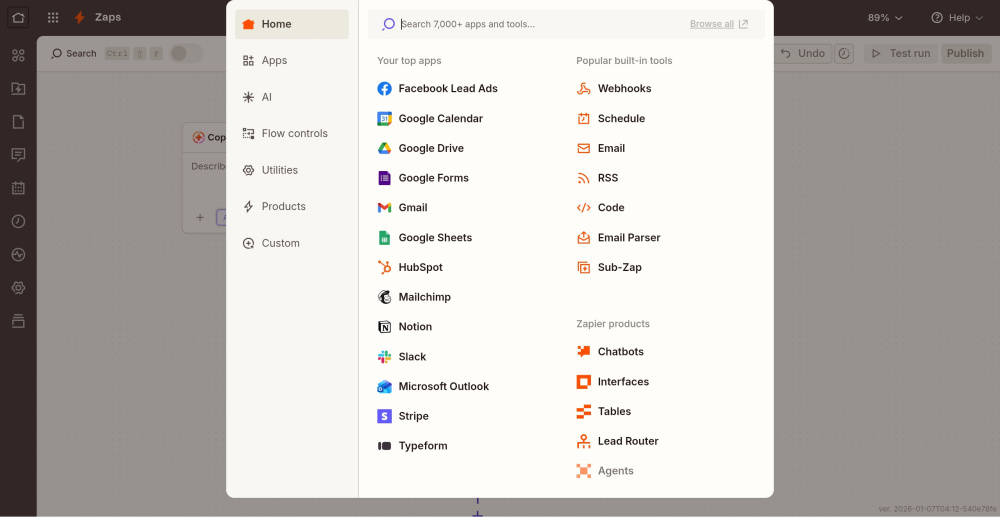Open the Chatbots product icon

pos(584,352)
